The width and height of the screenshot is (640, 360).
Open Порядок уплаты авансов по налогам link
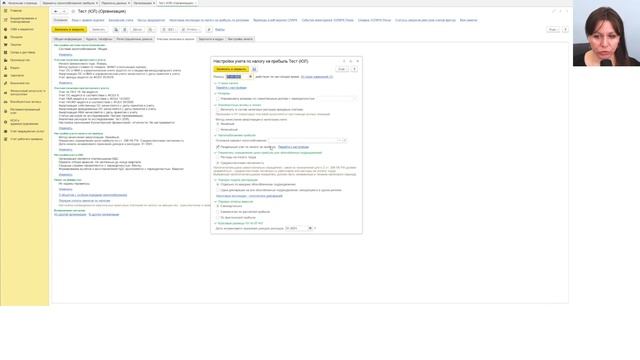(x=84, y=201)
